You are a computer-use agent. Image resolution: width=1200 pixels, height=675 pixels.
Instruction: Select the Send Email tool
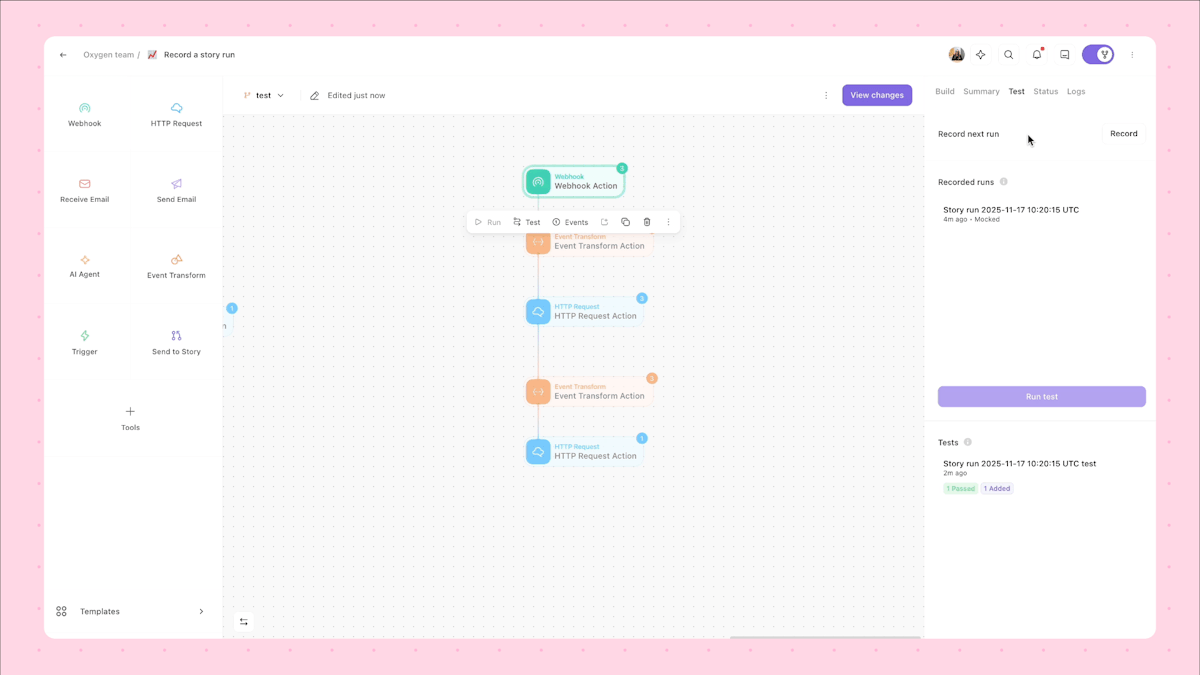point(176,191)
